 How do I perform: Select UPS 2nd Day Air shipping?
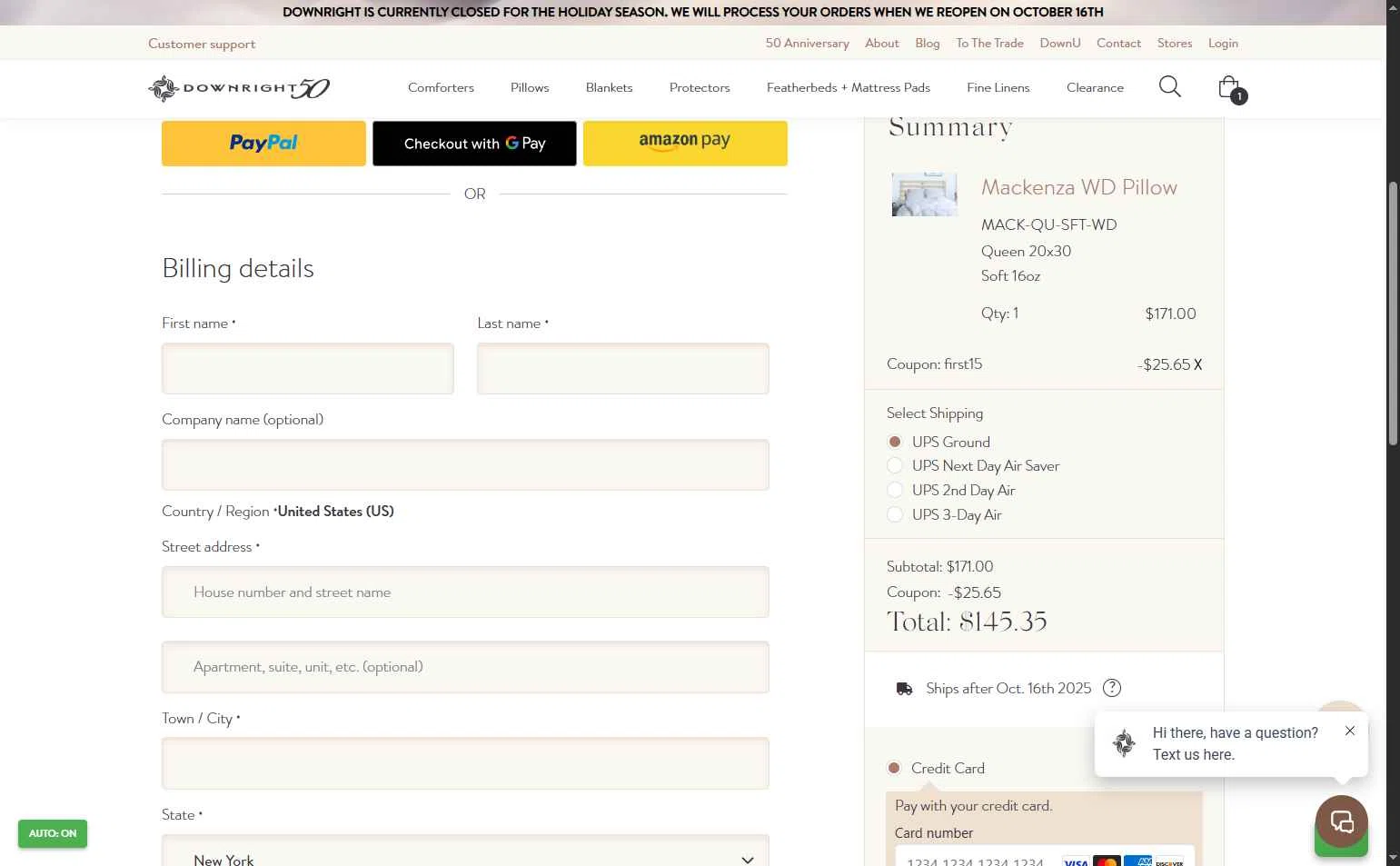895,490
